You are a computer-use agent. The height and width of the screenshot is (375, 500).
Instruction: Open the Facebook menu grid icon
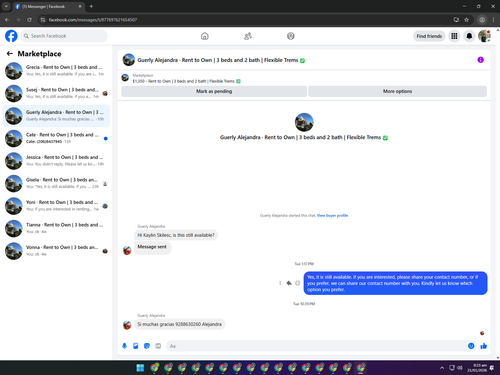point(454,36)
